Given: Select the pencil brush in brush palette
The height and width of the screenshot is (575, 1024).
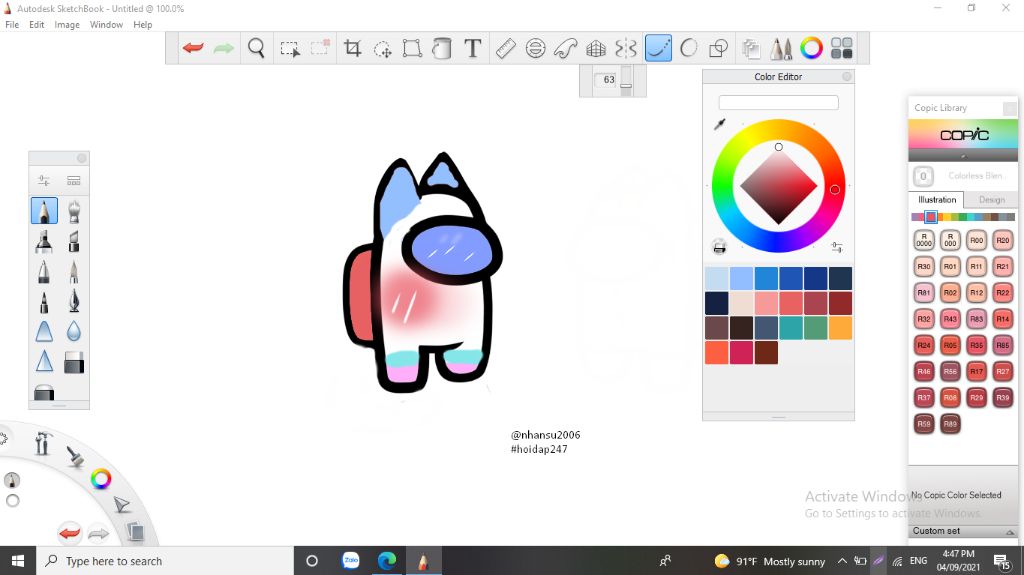Looking at the screenshot, I should click(x=44, y=211).
